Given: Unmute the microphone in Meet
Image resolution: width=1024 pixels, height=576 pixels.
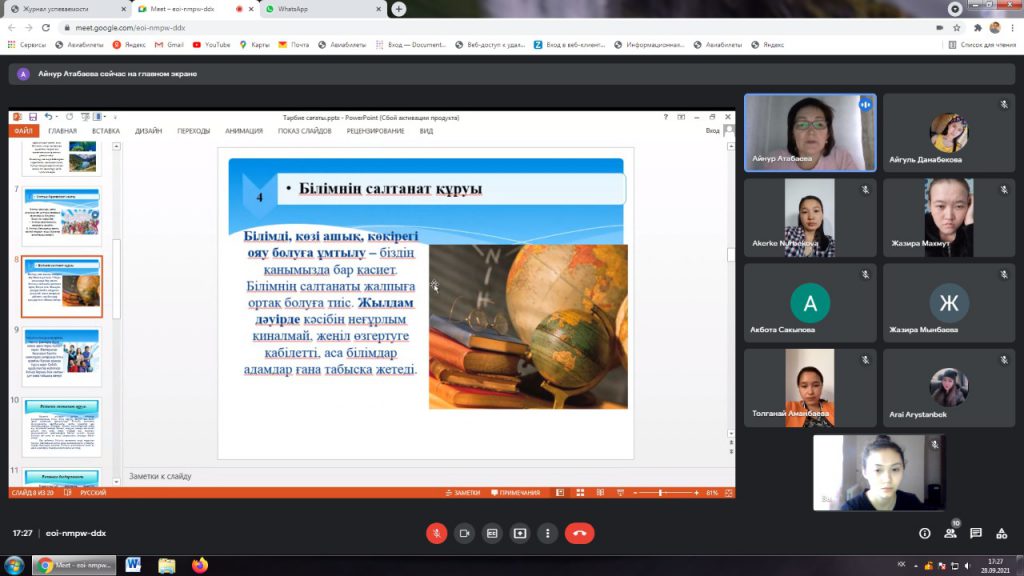Looking at the screenshot, I should pos(436,533).
